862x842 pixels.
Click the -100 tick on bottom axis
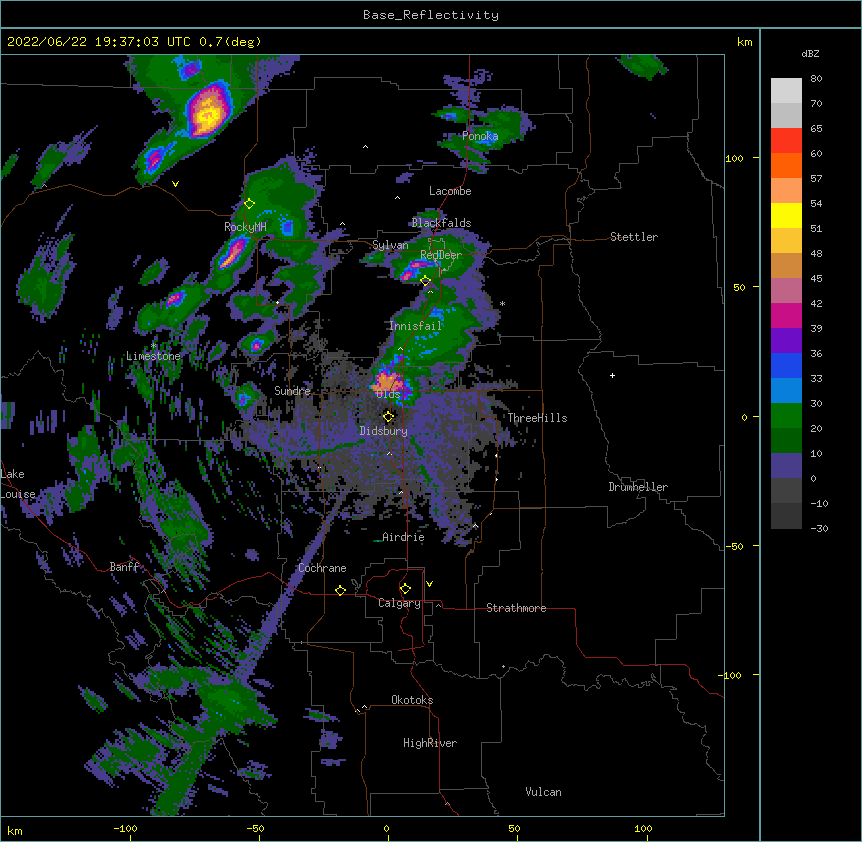(125, 828)
